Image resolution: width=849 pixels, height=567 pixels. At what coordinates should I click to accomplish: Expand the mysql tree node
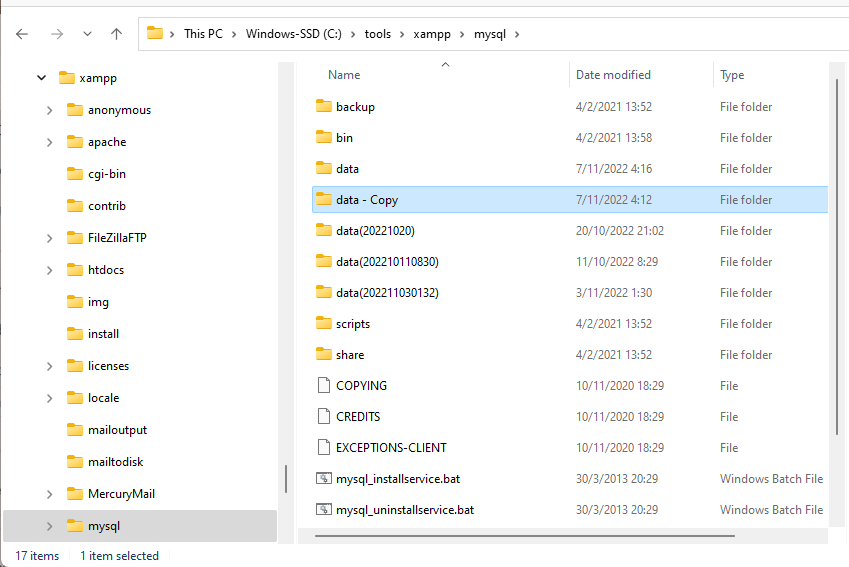50,526
